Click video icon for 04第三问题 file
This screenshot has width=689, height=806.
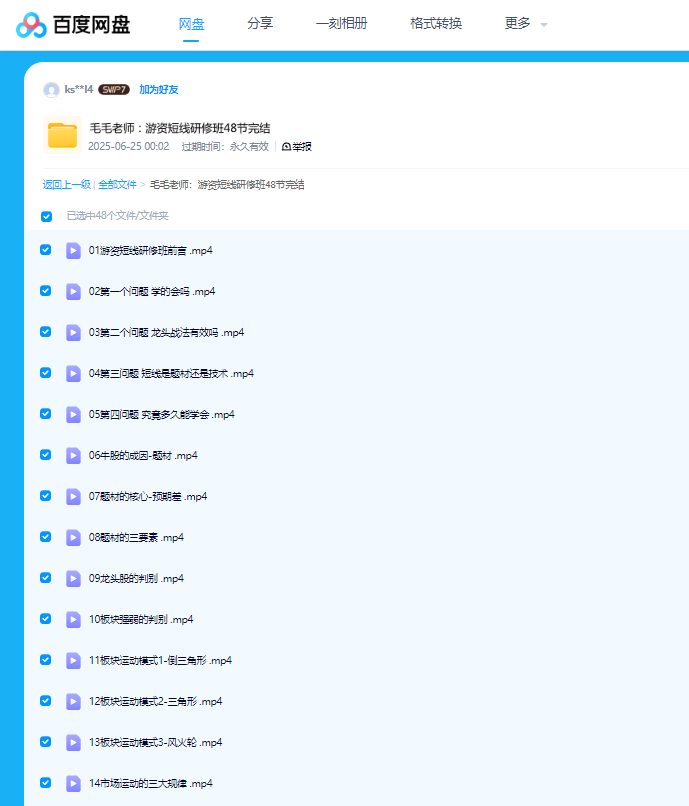pyautogui.click(x=73, y=374)
